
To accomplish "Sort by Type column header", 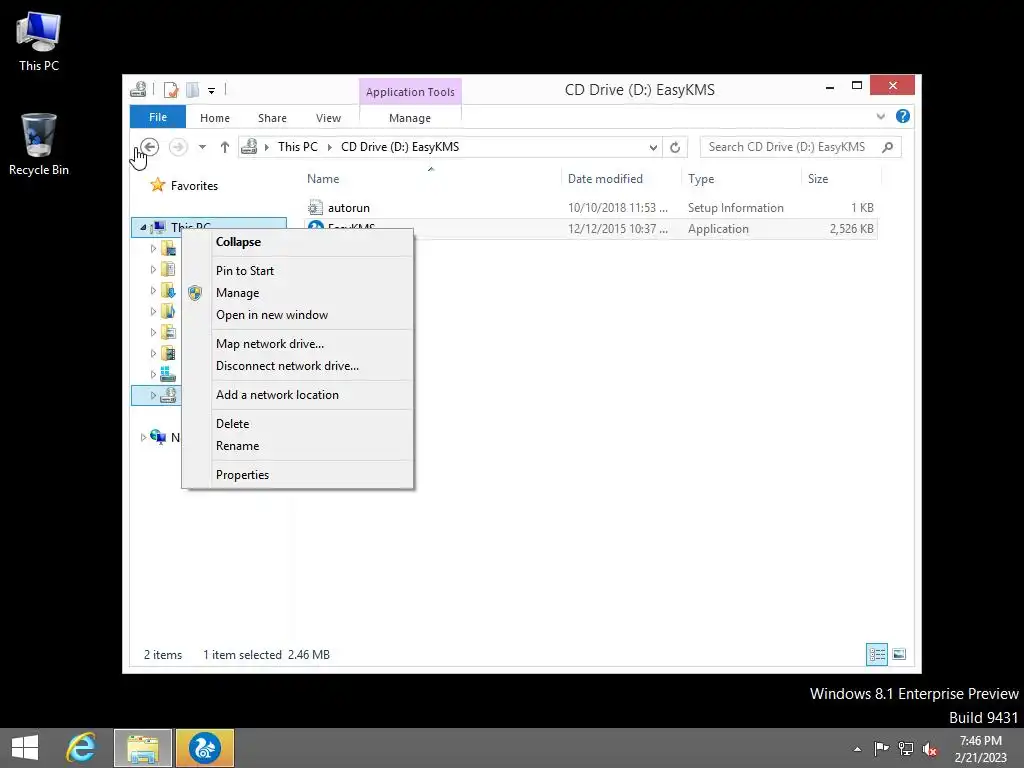I will click(x=741, y=178).
